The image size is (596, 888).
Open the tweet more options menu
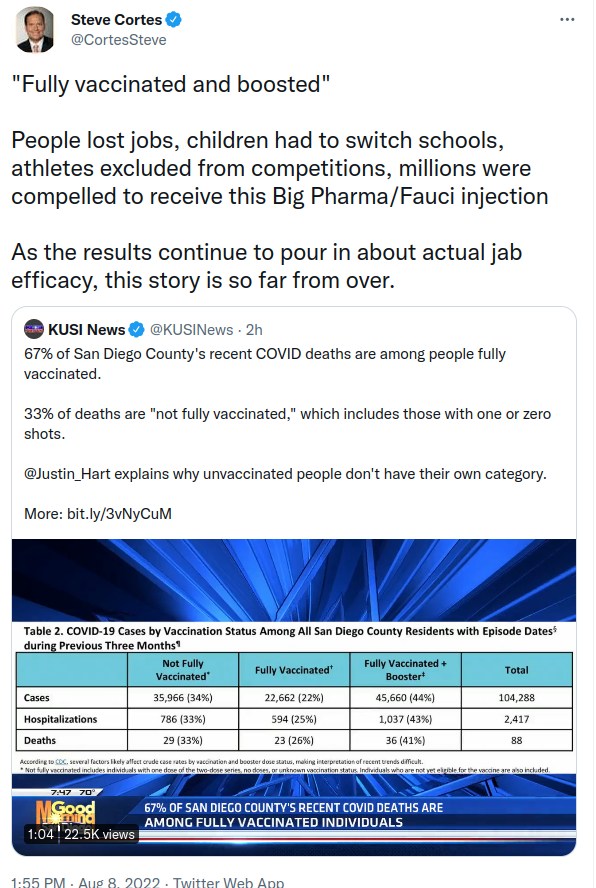(567, 20)
